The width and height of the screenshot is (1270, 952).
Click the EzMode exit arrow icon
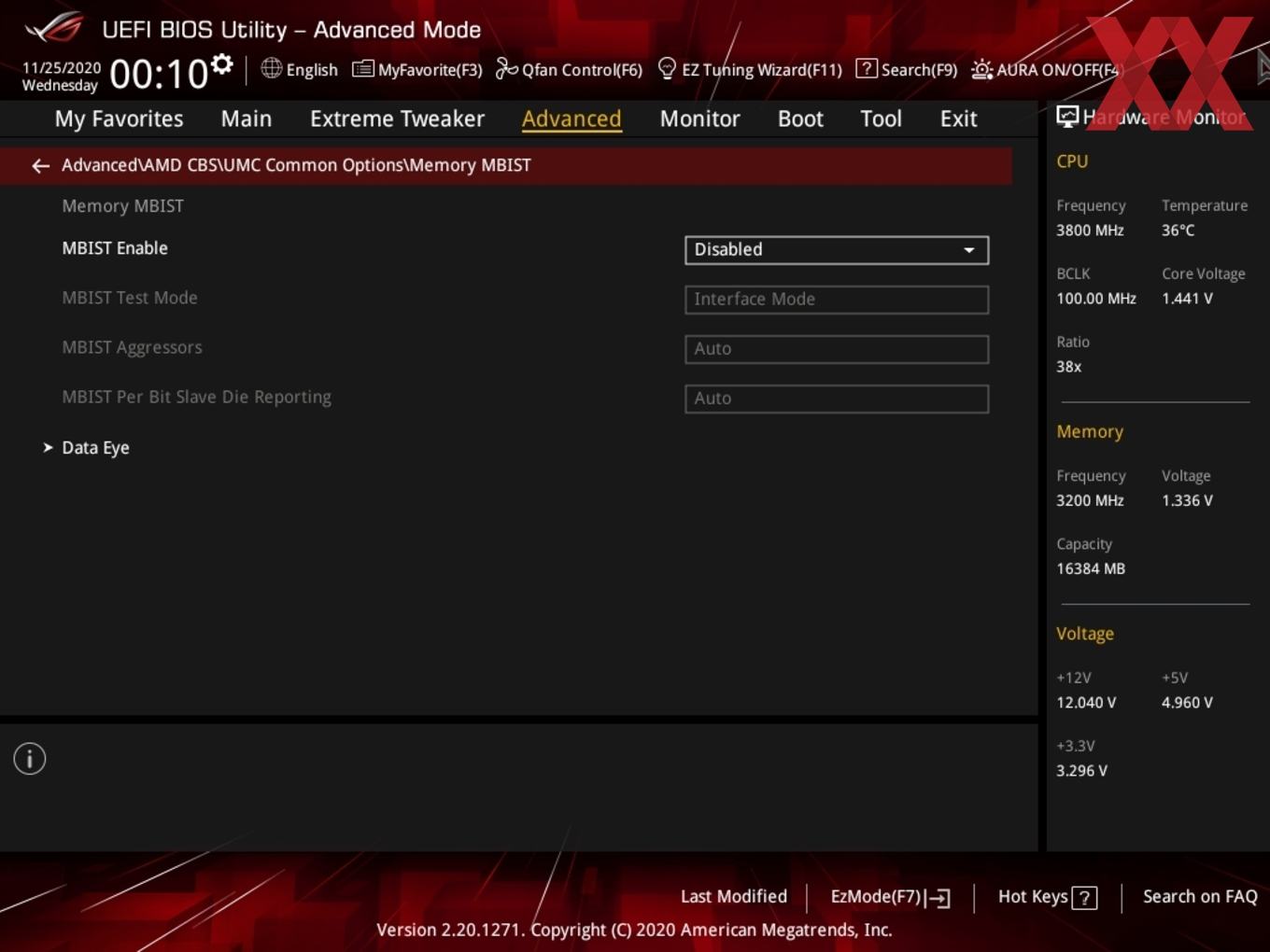point(938,898)
